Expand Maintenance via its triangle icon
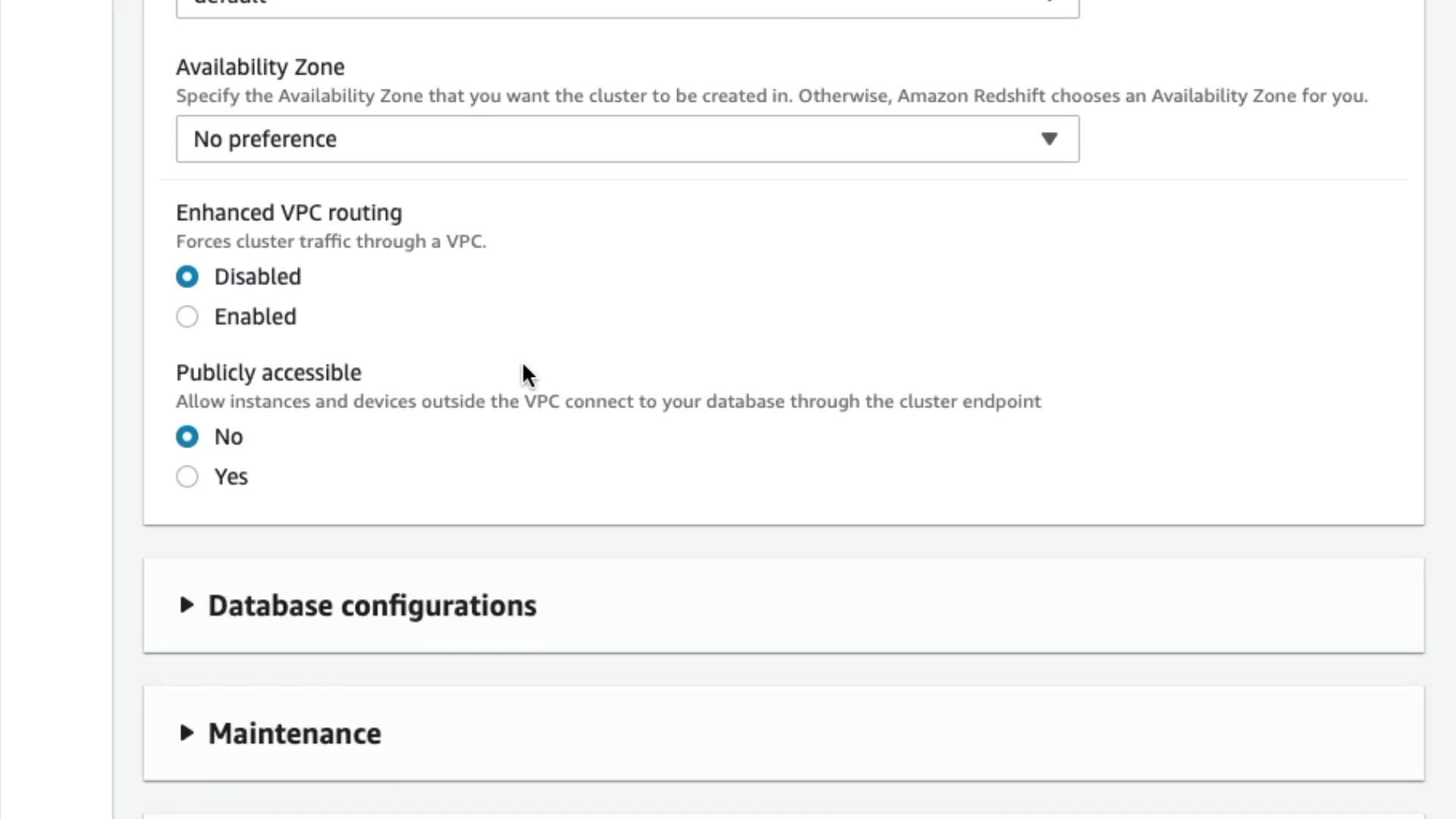The height and width of the screenshot is (819, 1456). tap(187, 733)
